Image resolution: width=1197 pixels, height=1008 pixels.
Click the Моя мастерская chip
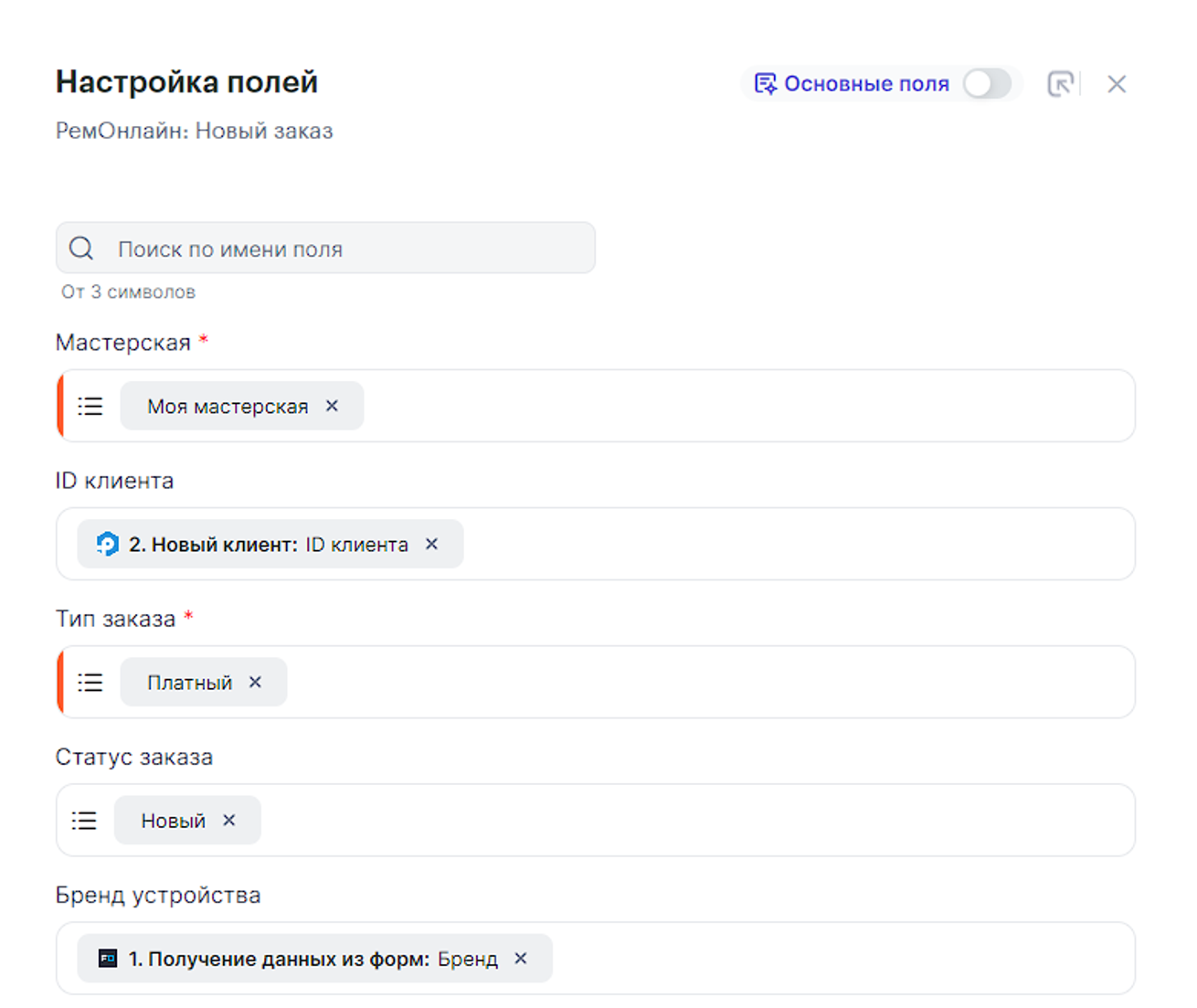(x=228, y=407)
